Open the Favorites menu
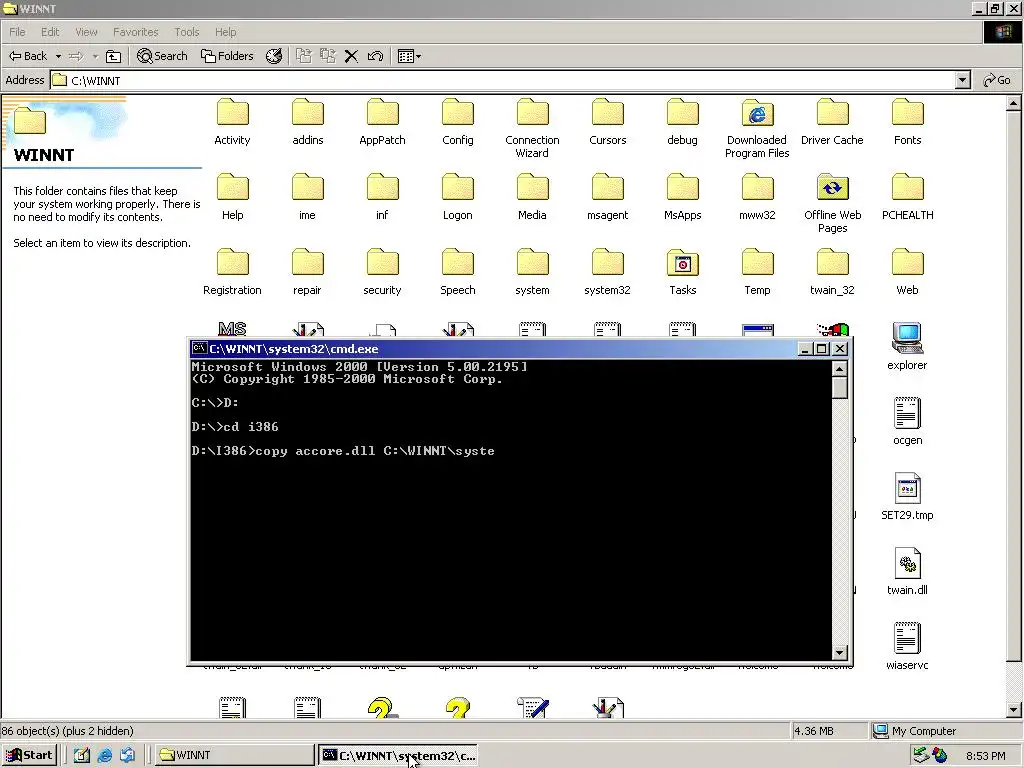Viewport: 1024px width, 768px height. coord(136,32)
